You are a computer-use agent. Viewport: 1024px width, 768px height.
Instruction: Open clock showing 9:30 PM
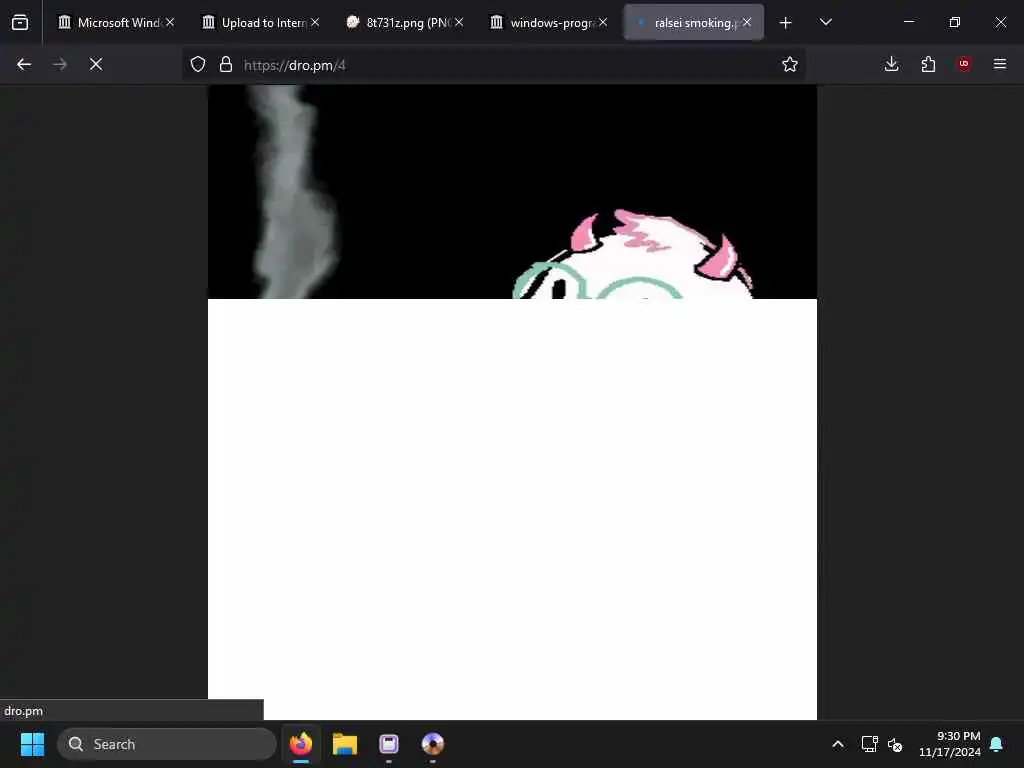[x=950, y=744]
